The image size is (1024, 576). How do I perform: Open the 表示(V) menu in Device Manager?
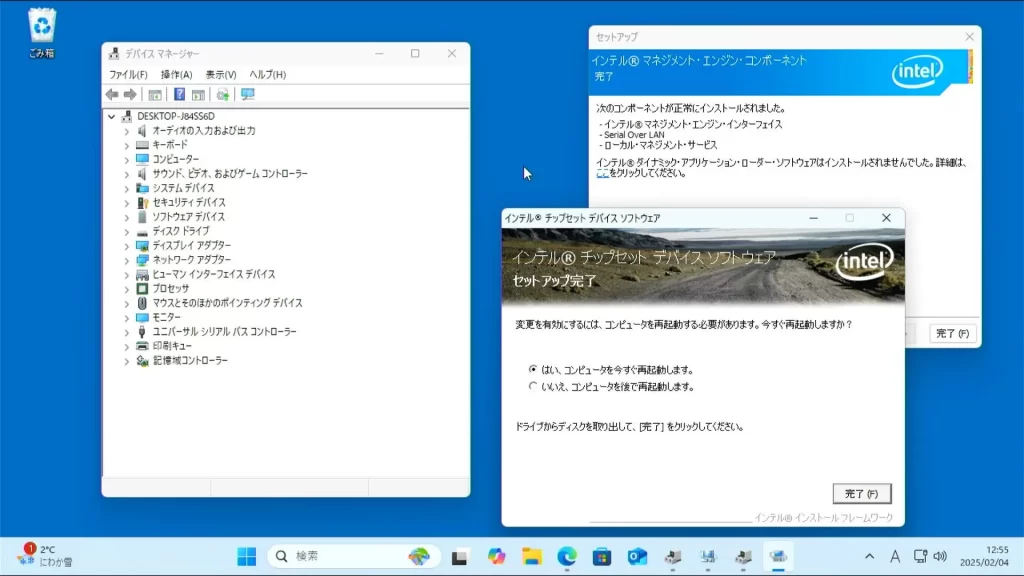click(x=221, y=74)
